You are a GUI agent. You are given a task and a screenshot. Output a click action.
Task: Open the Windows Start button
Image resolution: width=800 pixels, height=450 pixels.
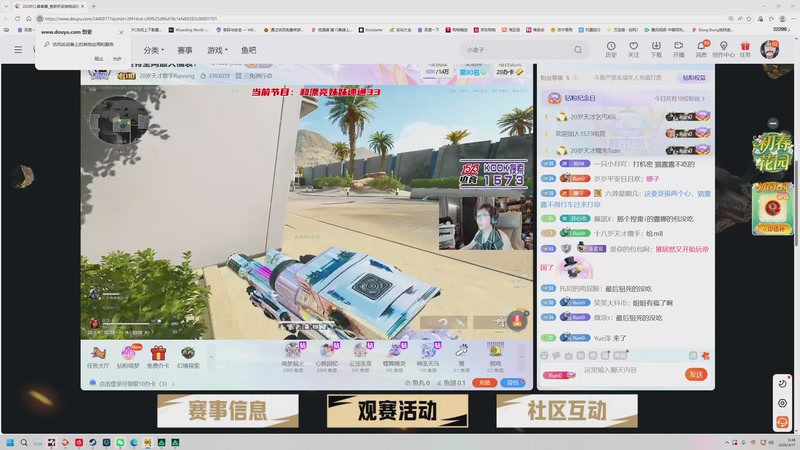point(10,442)
